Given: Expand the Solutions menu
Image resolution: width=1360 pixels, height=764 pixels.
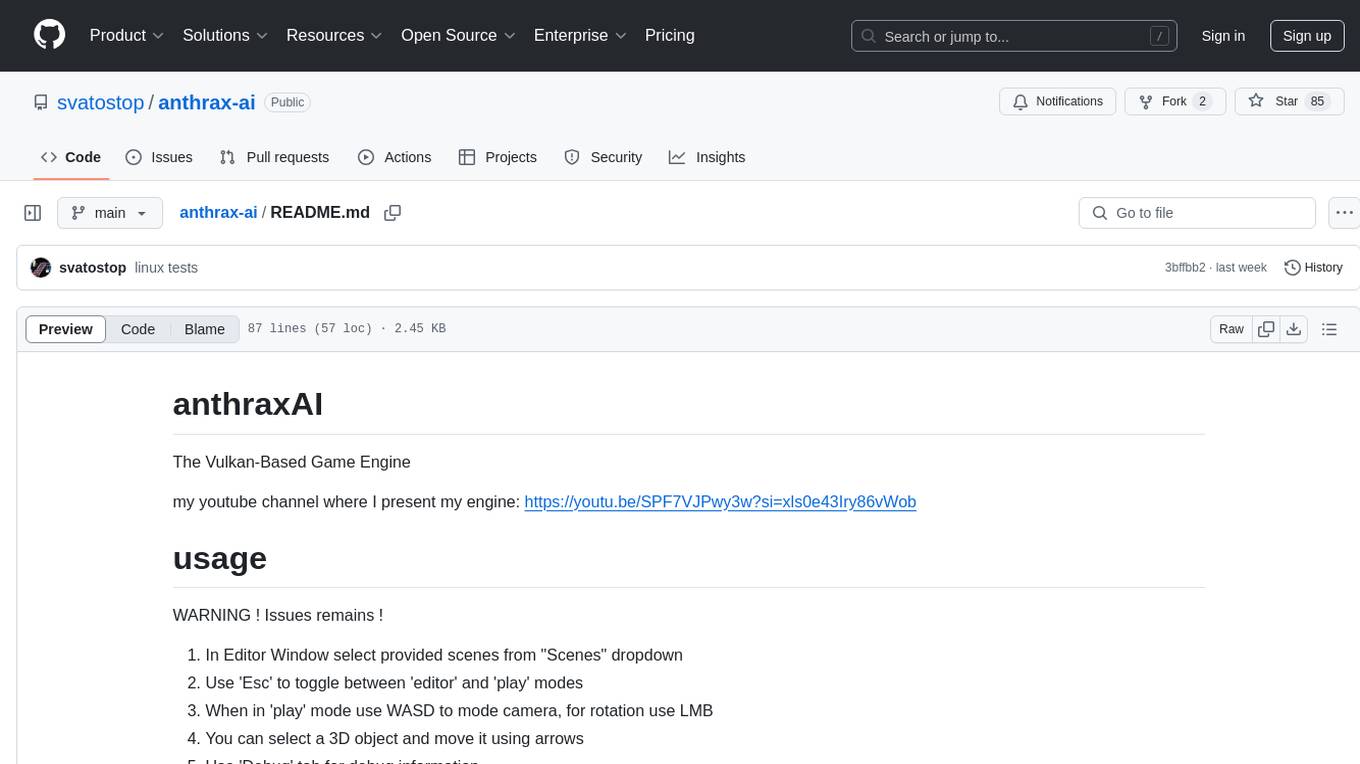Looking at the screenshot, I should point(225,35).
